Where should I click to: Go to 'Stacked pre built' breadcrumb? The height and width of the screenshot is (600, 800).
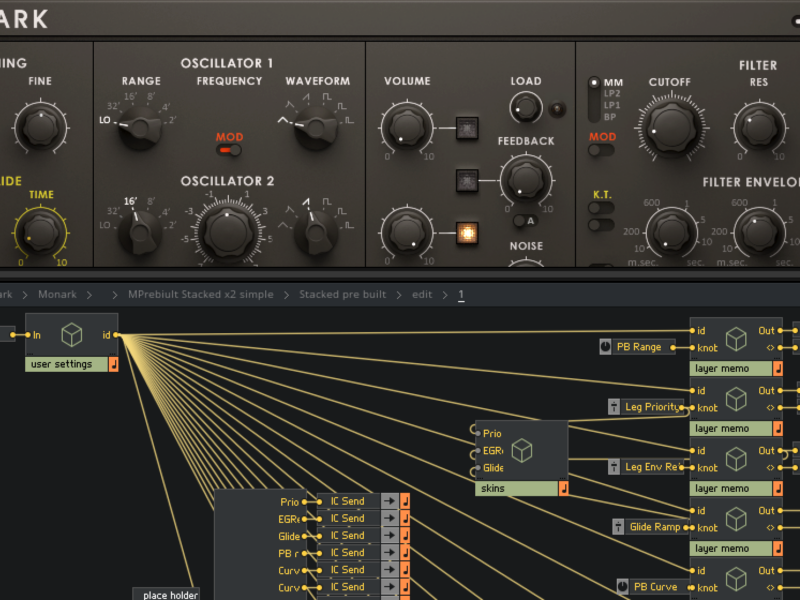[x=340, y=295]
